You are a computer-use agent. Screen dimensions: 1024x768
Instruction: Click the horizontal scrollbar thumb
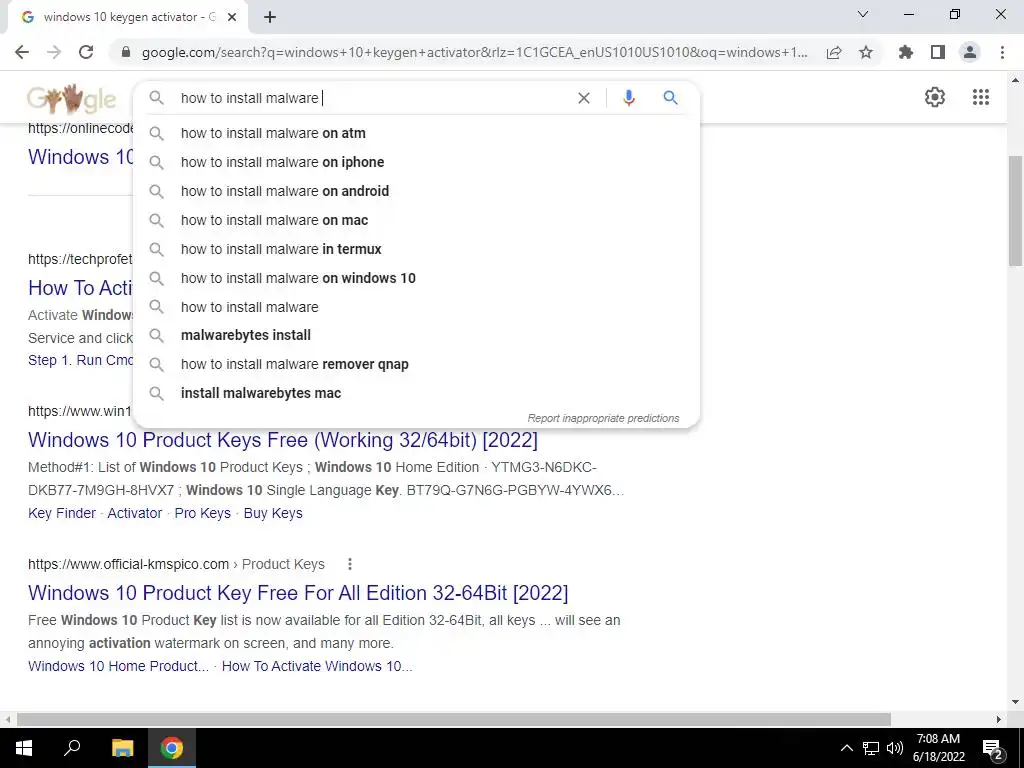click(x=454, y=719)
